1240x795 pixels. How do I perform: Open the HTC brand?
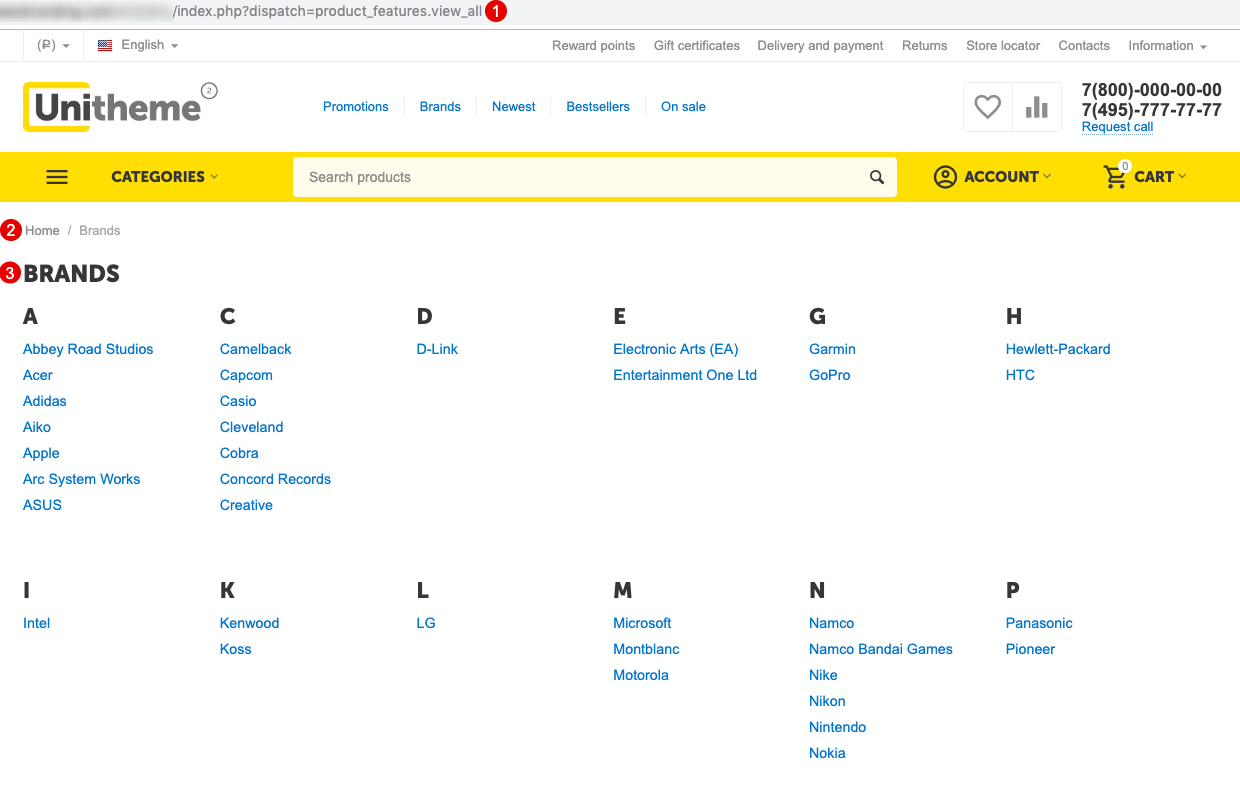[1020, 375]
